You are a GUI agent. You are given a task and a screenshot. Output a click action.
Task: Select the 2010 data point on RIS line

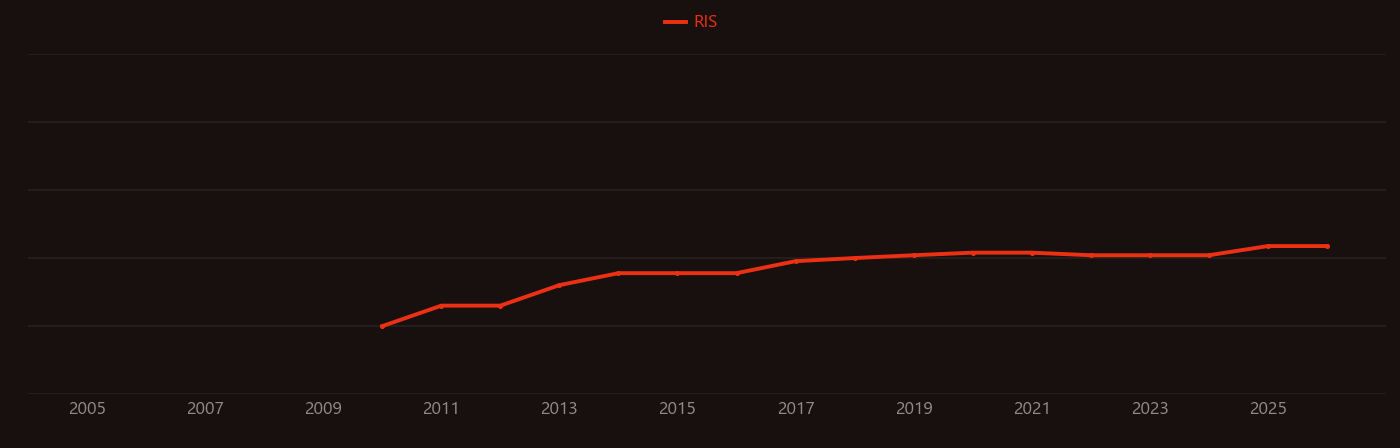(x=382, y=326)
